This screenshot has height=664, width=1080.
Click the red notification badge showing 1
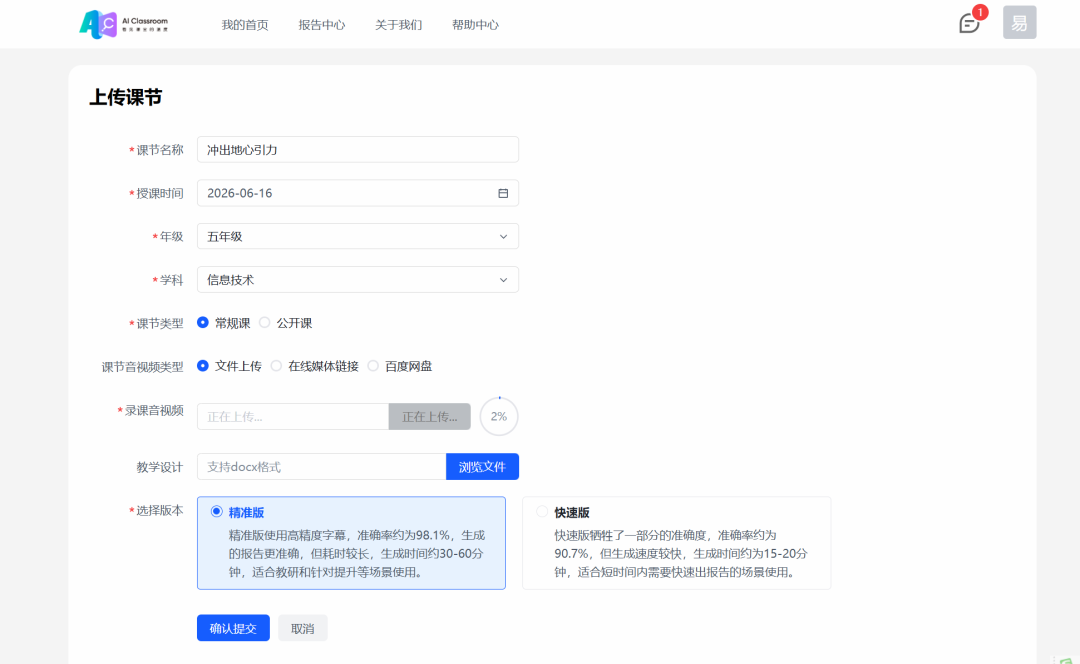point(979,12)
